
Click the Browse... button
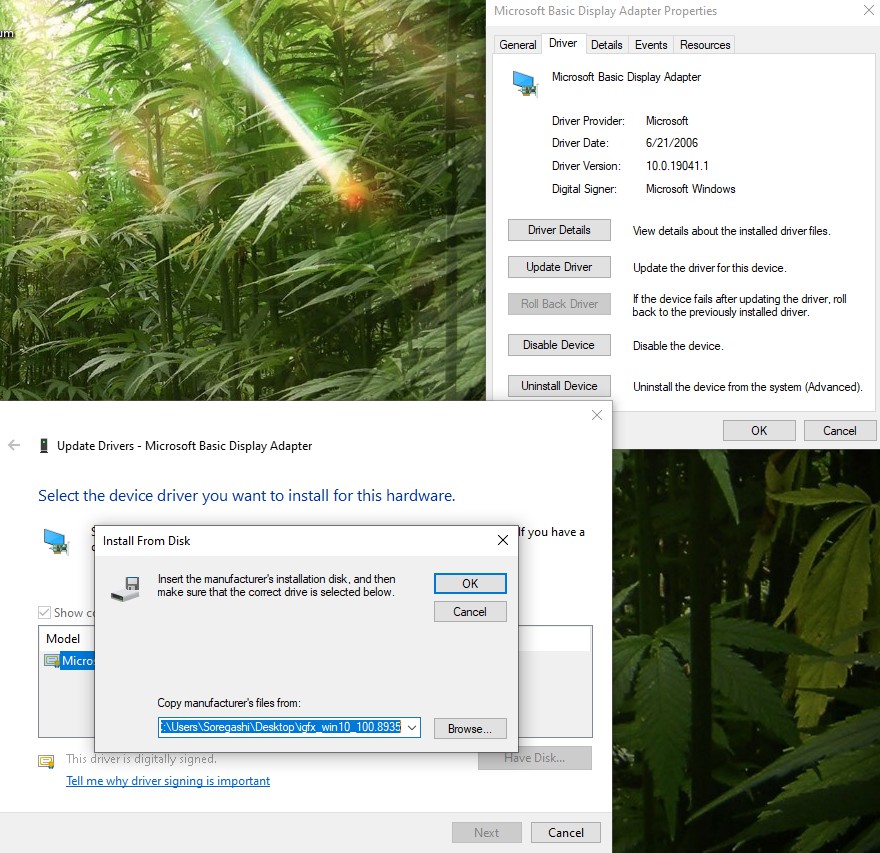click(470, 728)
